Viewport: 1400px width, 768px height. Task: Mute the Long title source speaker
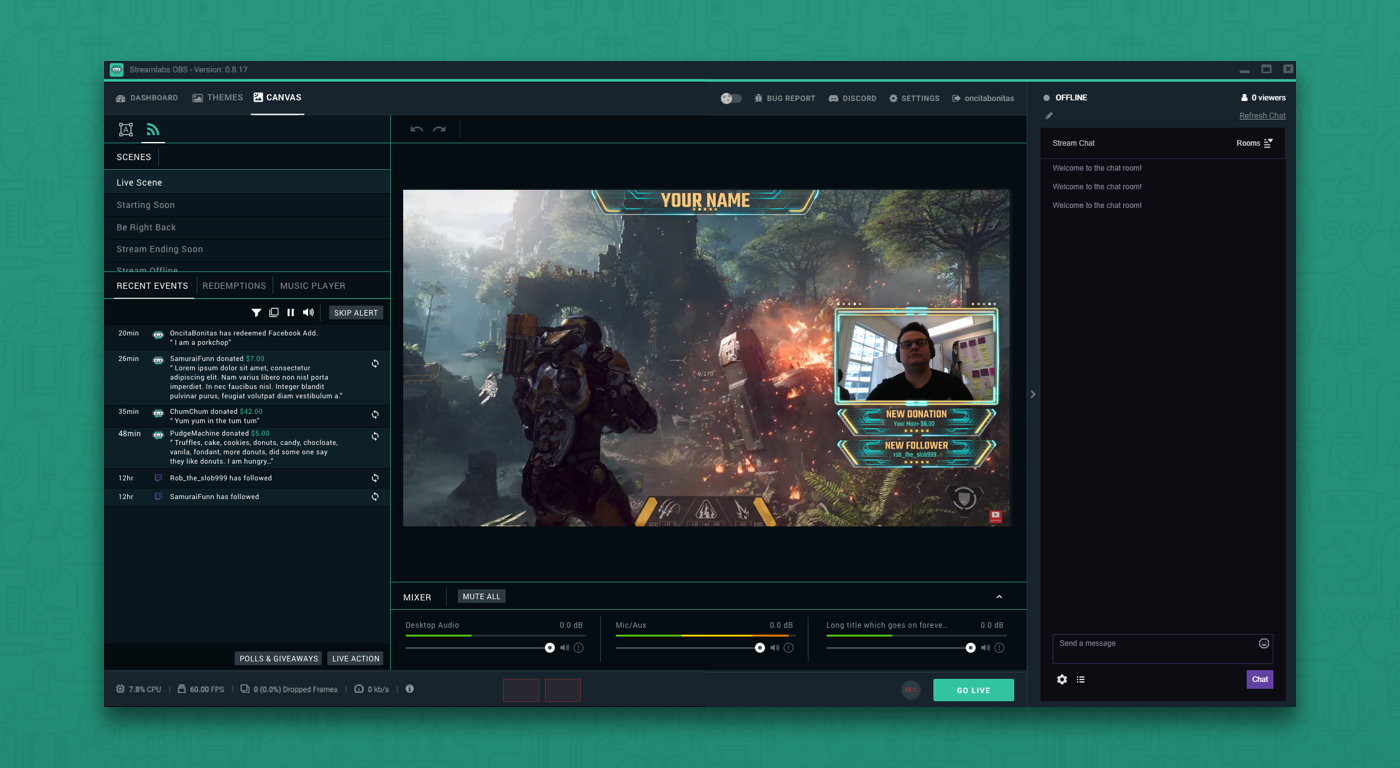(985, 648)
